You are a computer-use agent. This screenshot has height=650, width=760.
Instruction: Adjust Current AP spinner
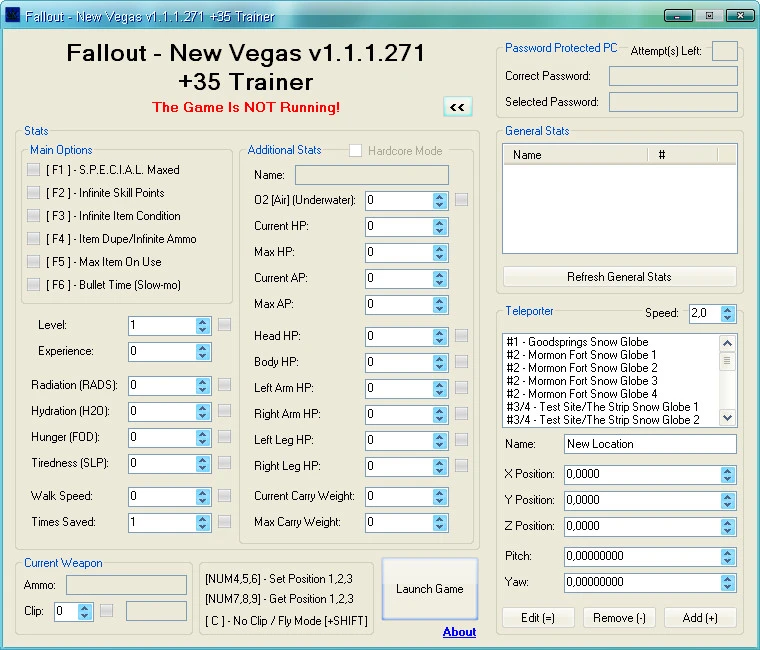(440, 279)
